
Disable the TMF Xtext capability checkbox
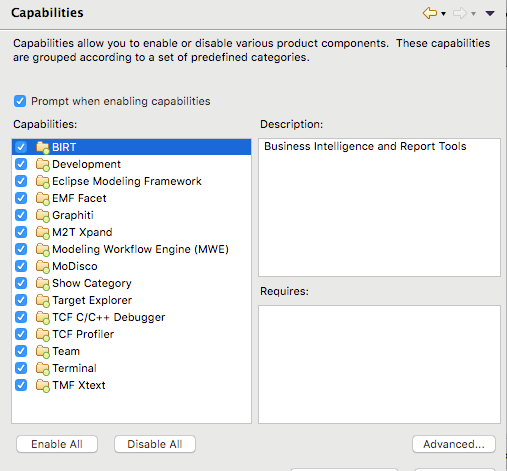pos(21,385)
